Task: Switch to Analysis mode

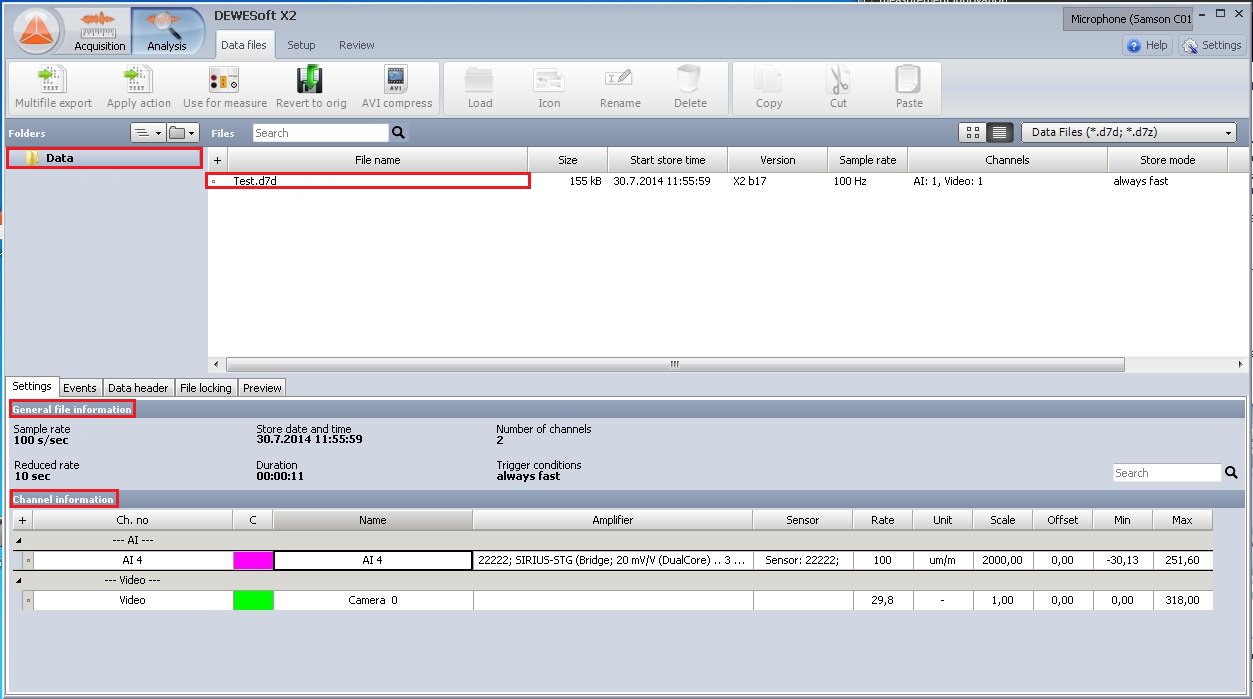Action: [167, 31]
